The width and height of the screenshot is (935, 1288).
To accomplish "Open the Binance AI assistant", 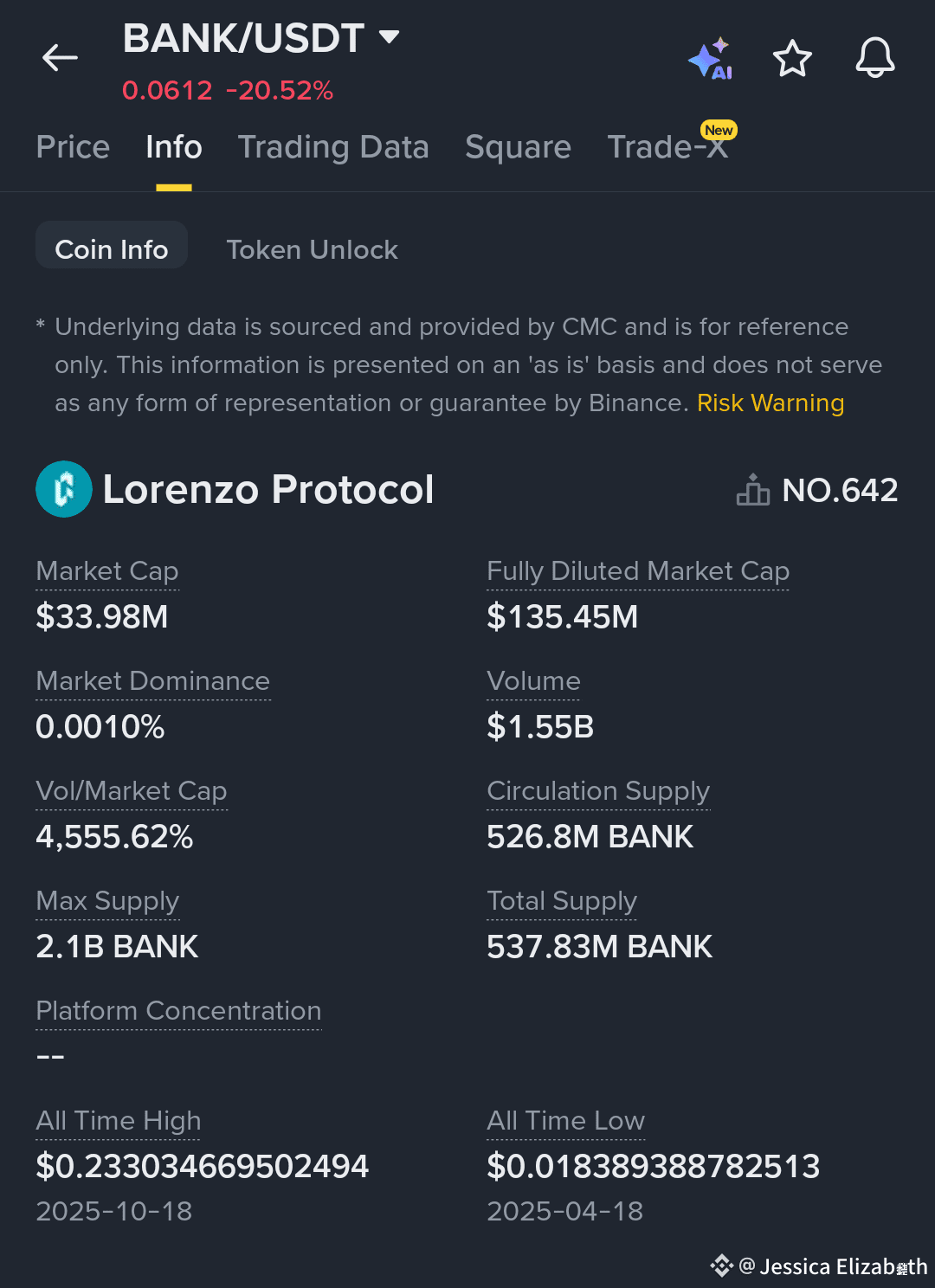I will (x=710, y=58).
